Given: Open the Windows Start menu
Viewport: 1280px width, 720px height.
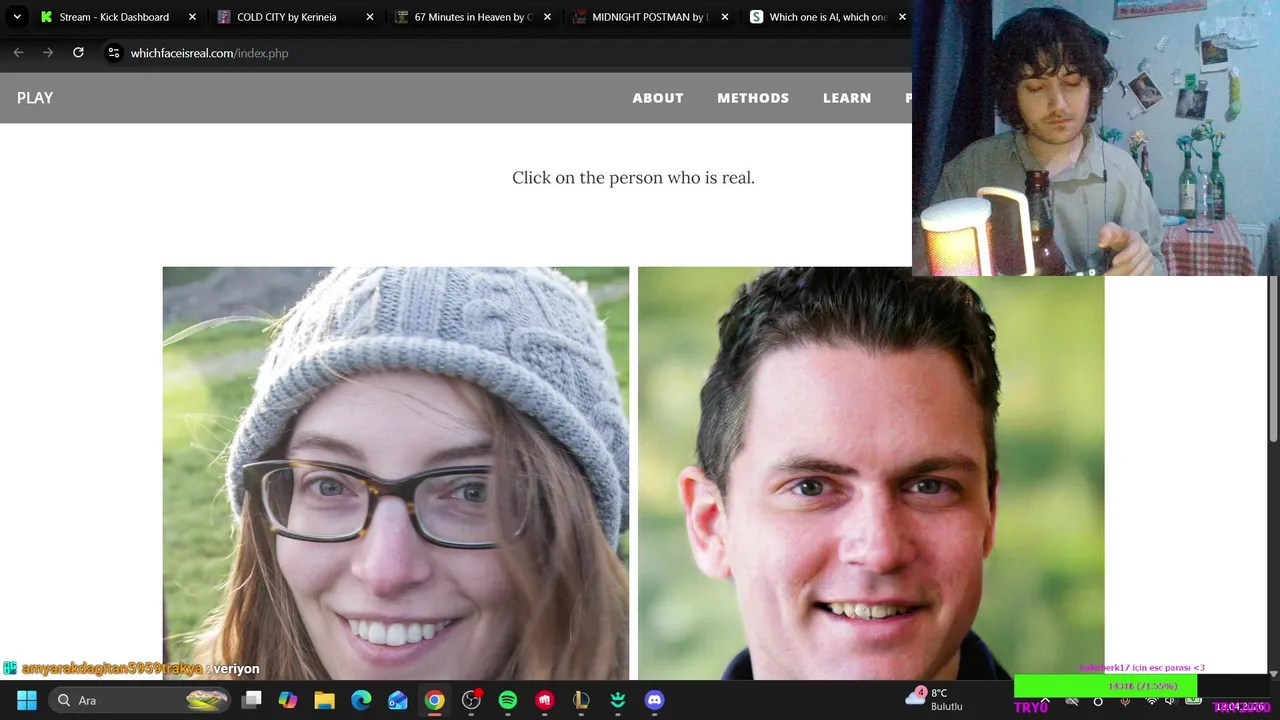Looking at the screenshot, I should [27, 700].
